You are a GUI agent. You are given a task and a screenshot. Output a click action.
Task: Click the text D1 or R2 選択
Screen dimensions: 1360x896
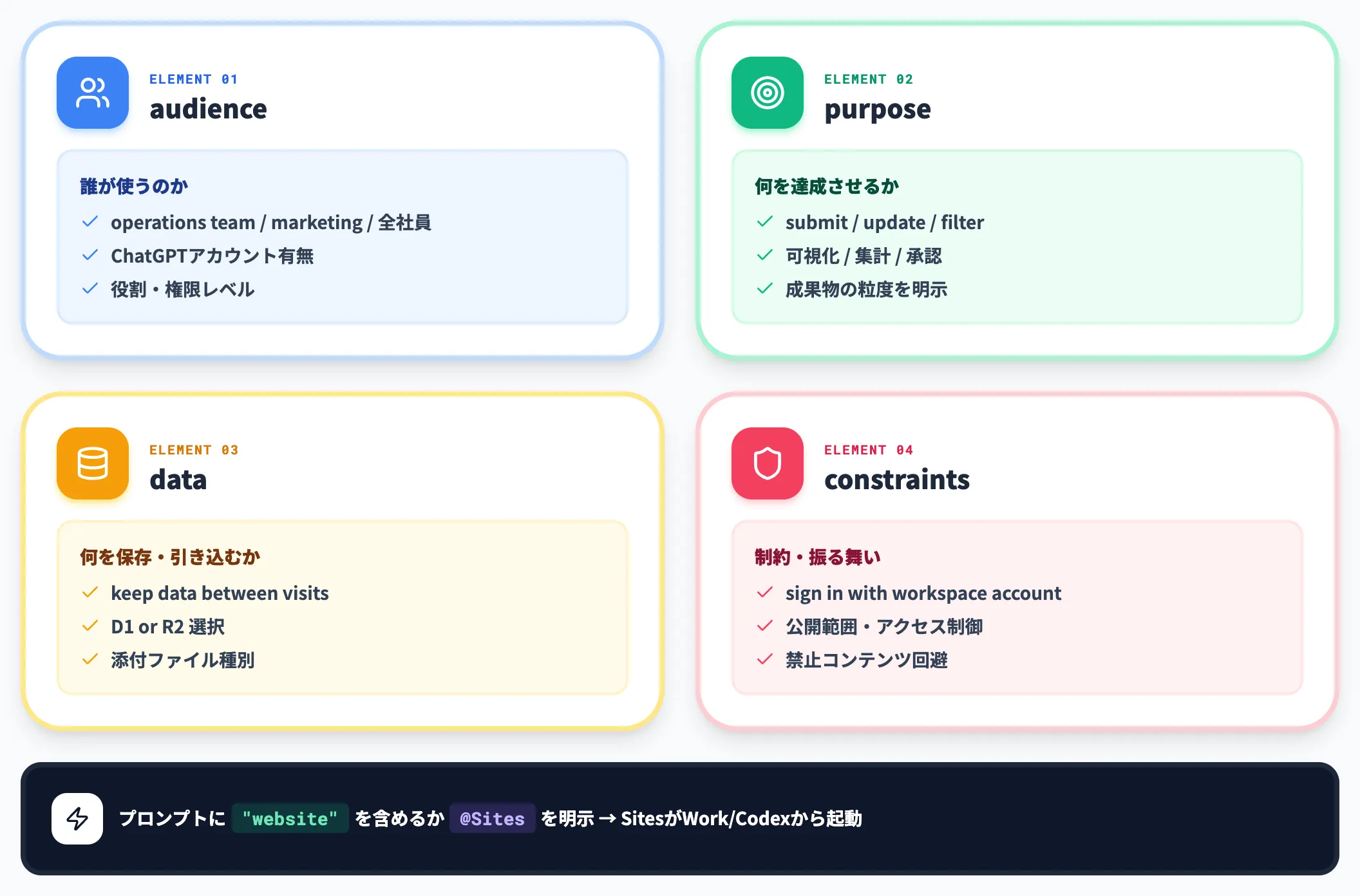(x=168, y=627)
